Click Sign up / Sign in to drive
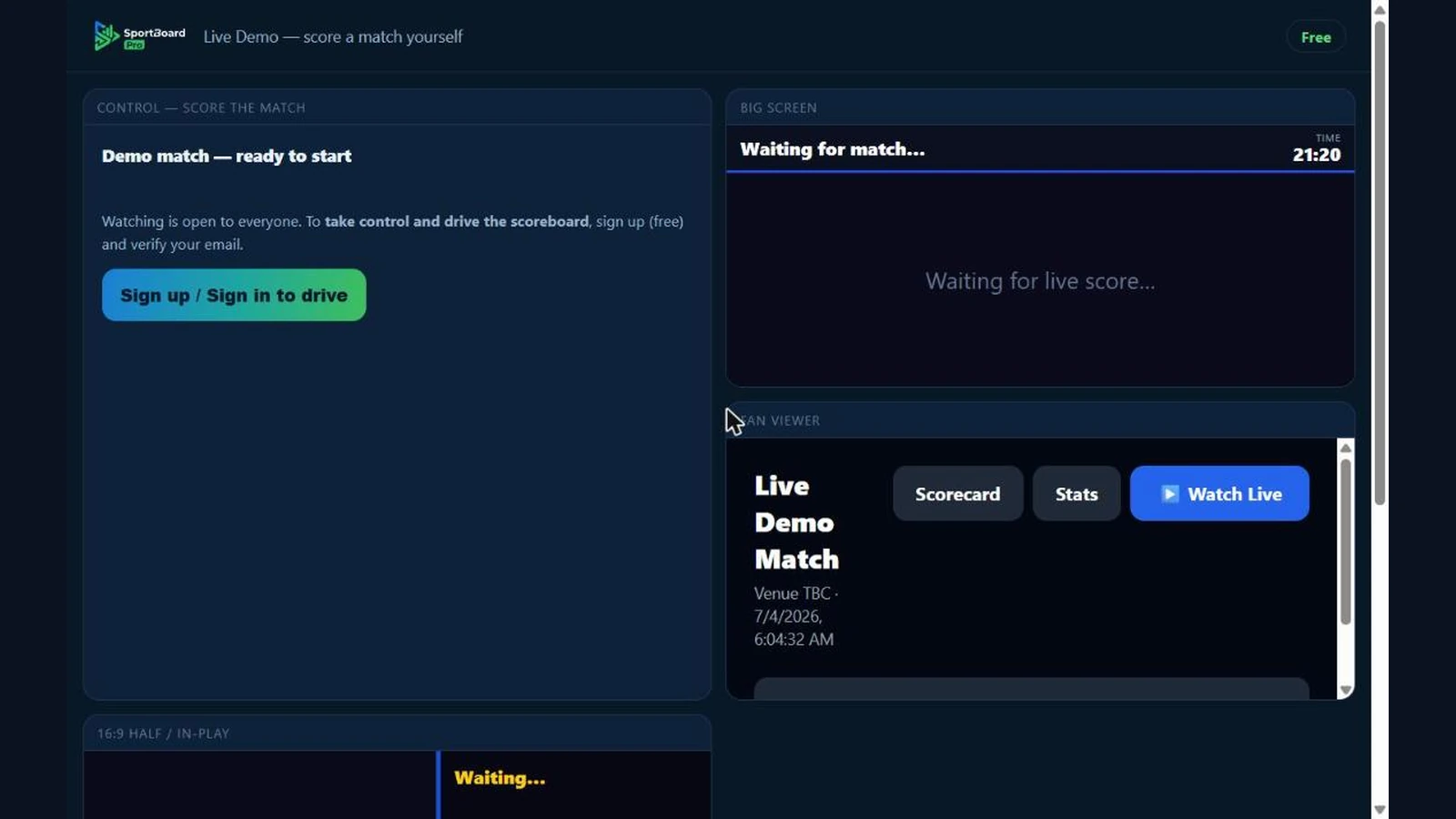This screenshot has width=1456, height=819. [234, 295]
